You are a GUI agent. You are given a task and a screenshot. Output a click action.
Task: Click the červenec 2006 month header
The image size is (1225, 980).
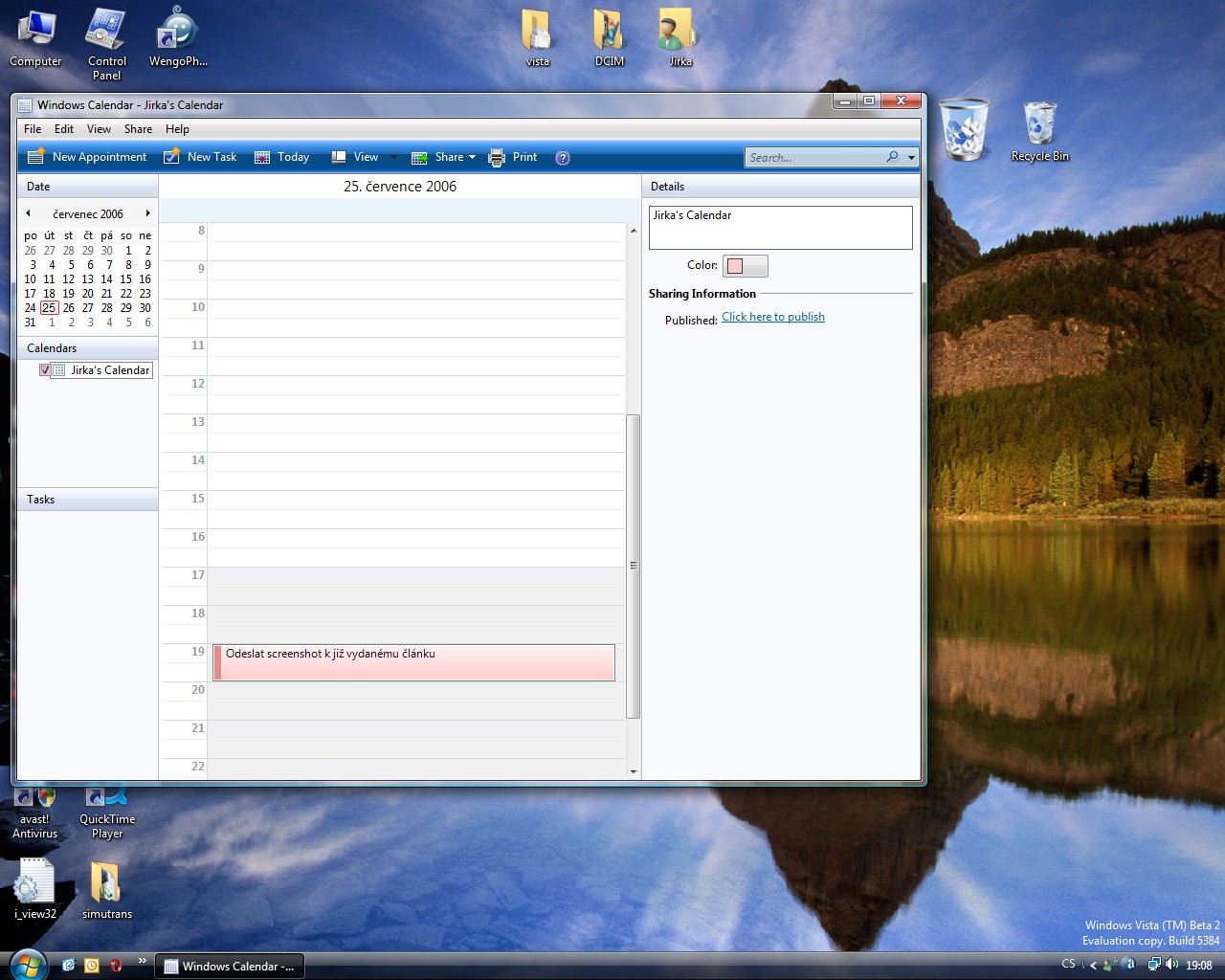(x=88, y=214)
